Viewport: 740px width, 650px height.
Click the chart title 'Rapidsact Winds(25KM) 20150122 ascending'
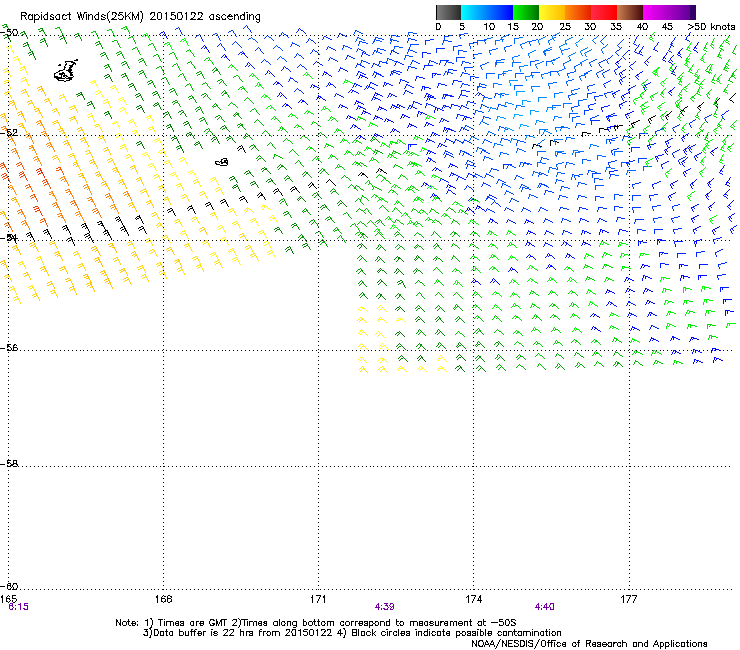click(x=140, y=17)
